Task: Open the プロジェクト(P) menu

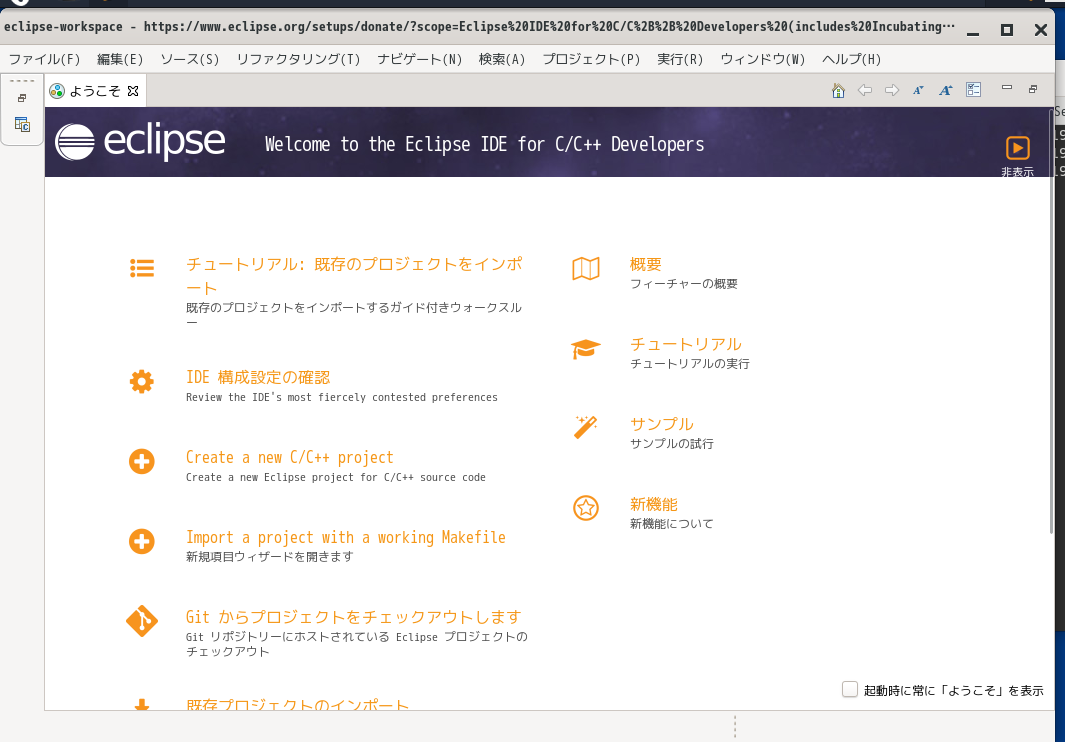Action: pyautogui.click(x=591, y=59)
